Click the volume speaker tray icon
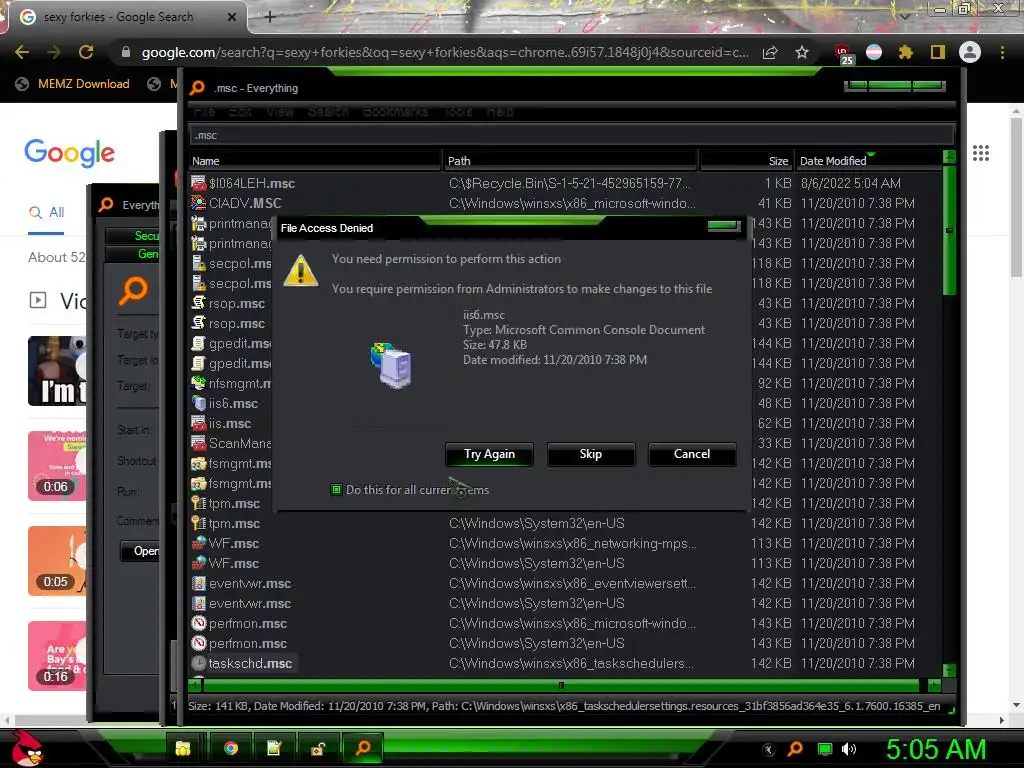The height and width of the screenshot is (768, 1024). (x=848, y=749)
